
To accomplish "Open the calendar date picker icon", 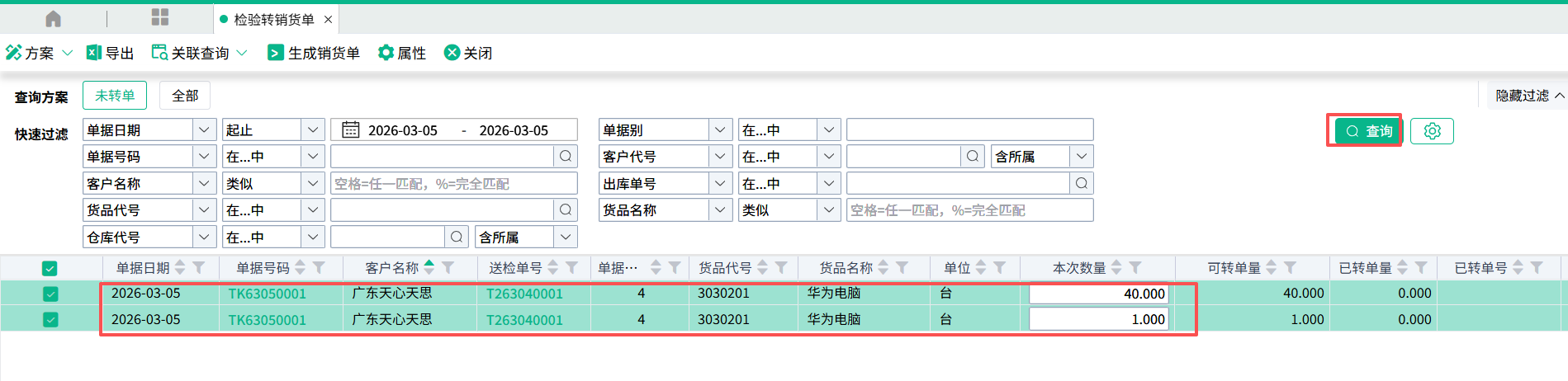I will pyautogui.click(x=351, y=130).
